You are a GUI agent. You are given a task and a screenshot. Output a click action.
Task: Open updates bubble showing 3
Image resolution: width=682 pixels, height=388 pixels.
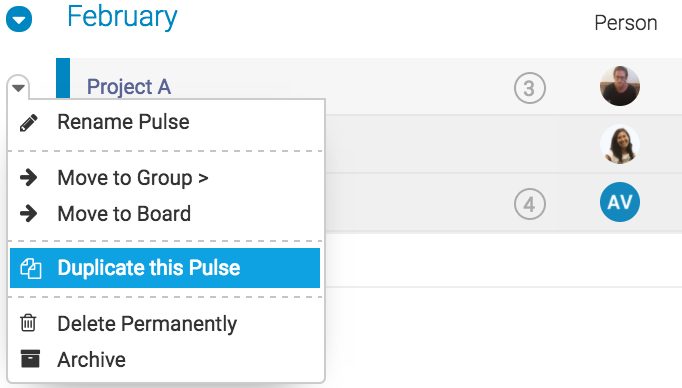pyautogui.click(x=529, y=88)
